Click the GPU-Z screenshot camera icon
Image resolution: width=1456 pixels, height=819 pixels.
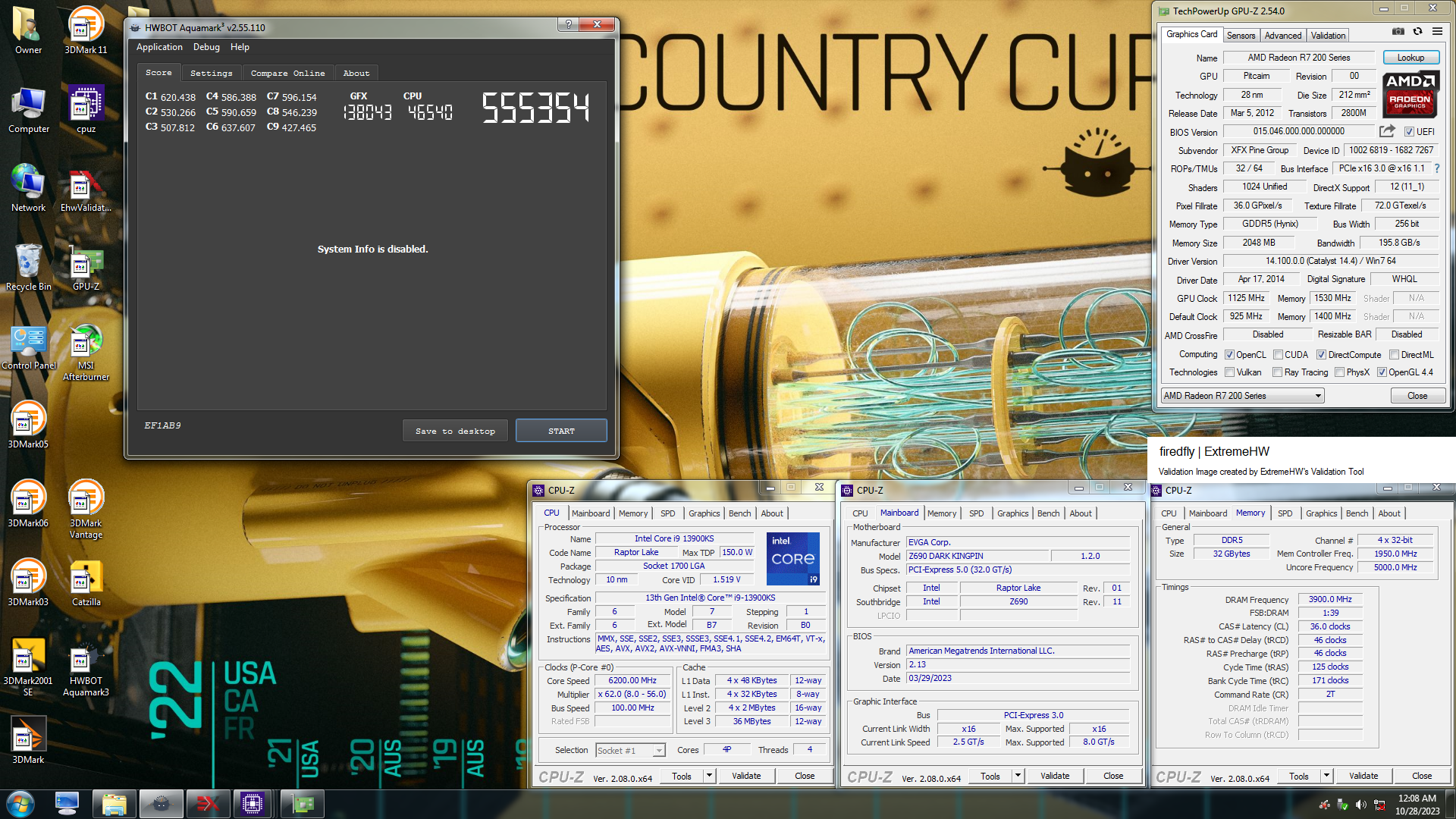coord(1398,32)
